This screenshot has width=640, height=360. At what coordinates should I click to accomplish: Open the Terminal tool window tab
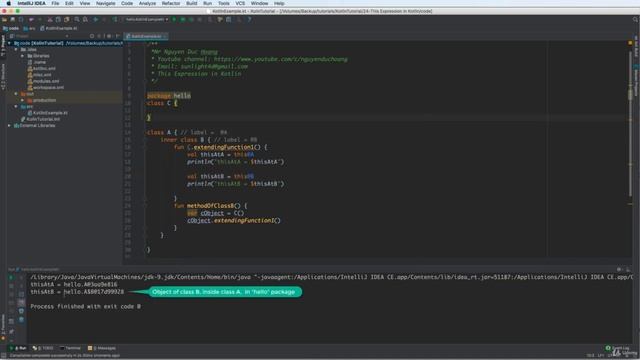[70, 348]
